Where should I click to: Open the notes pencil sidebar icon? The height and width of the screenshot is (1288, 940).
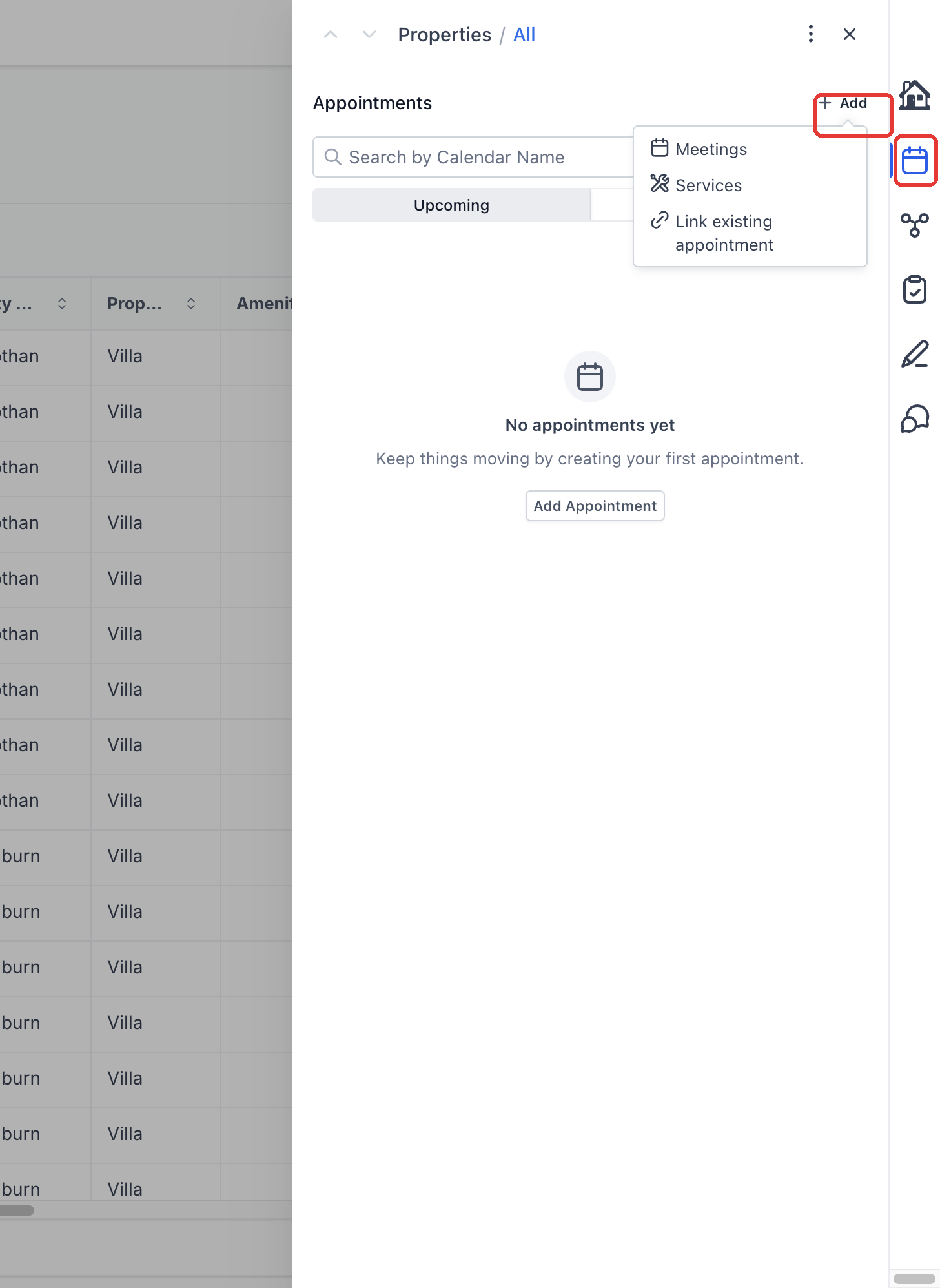click(x=915, y=354)
